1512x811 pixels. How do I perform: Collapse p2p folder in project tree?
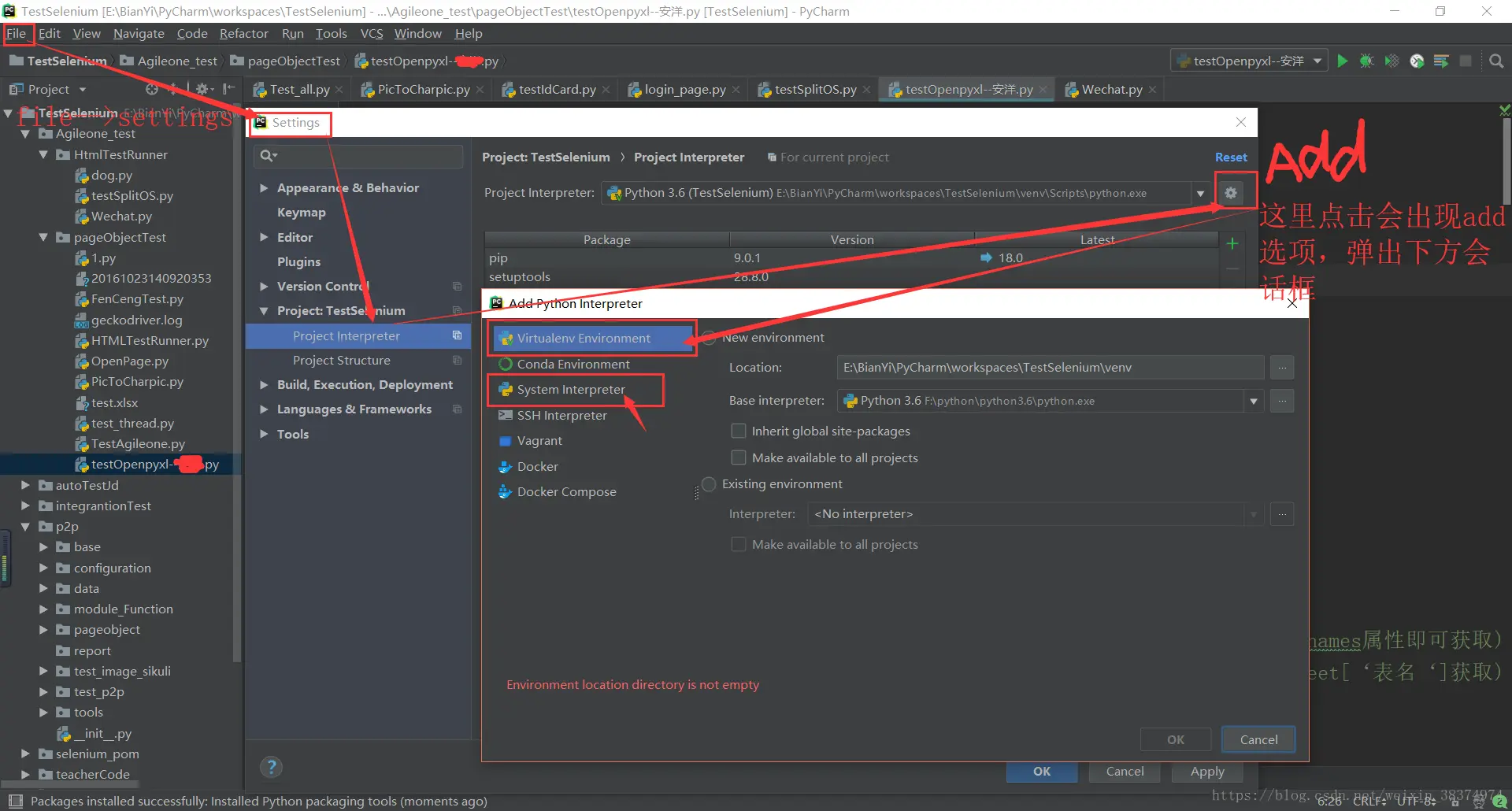tap(26, 526)
